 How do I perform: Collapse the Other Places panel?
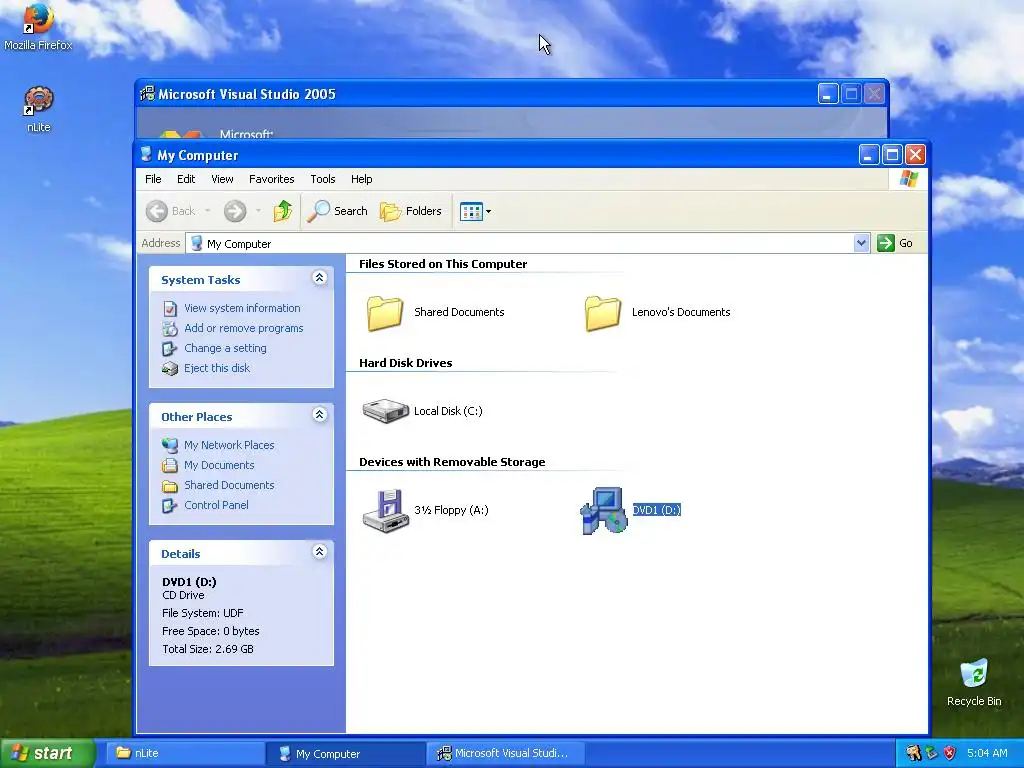tap(319, 415)
